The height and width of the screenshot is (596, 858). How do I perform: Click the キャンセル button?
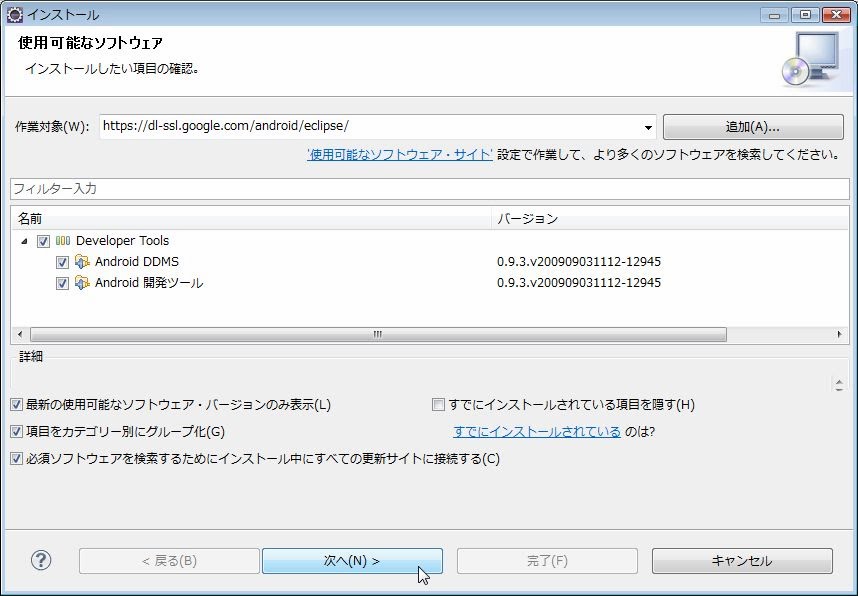[741, 561]
